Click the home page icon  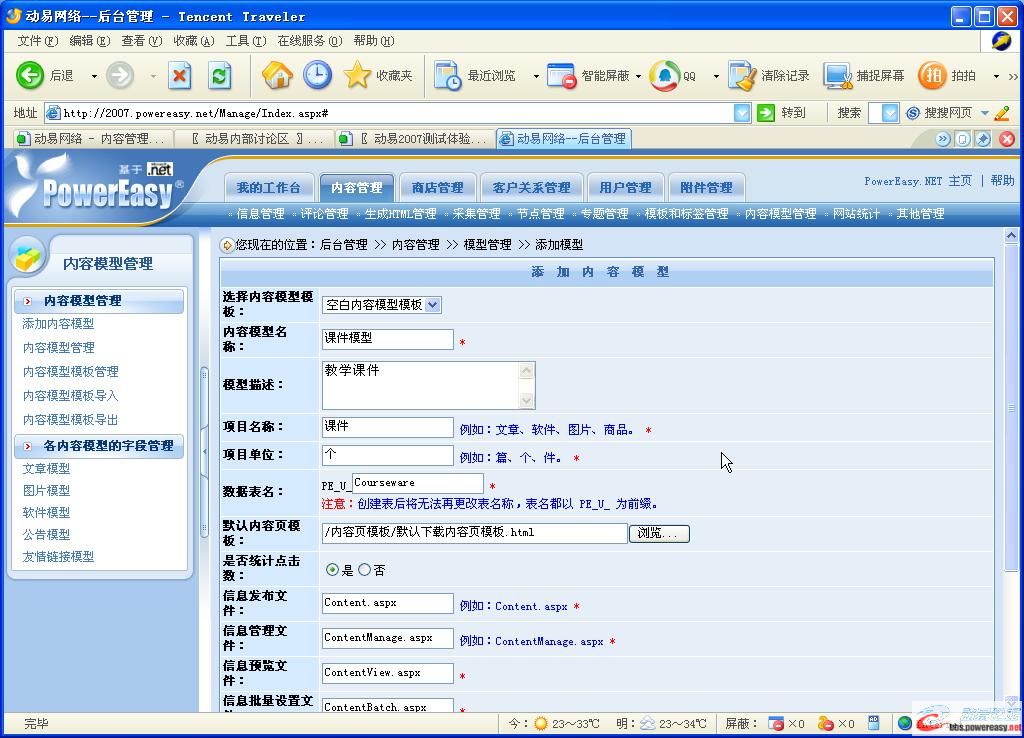(x=277, y=75)
